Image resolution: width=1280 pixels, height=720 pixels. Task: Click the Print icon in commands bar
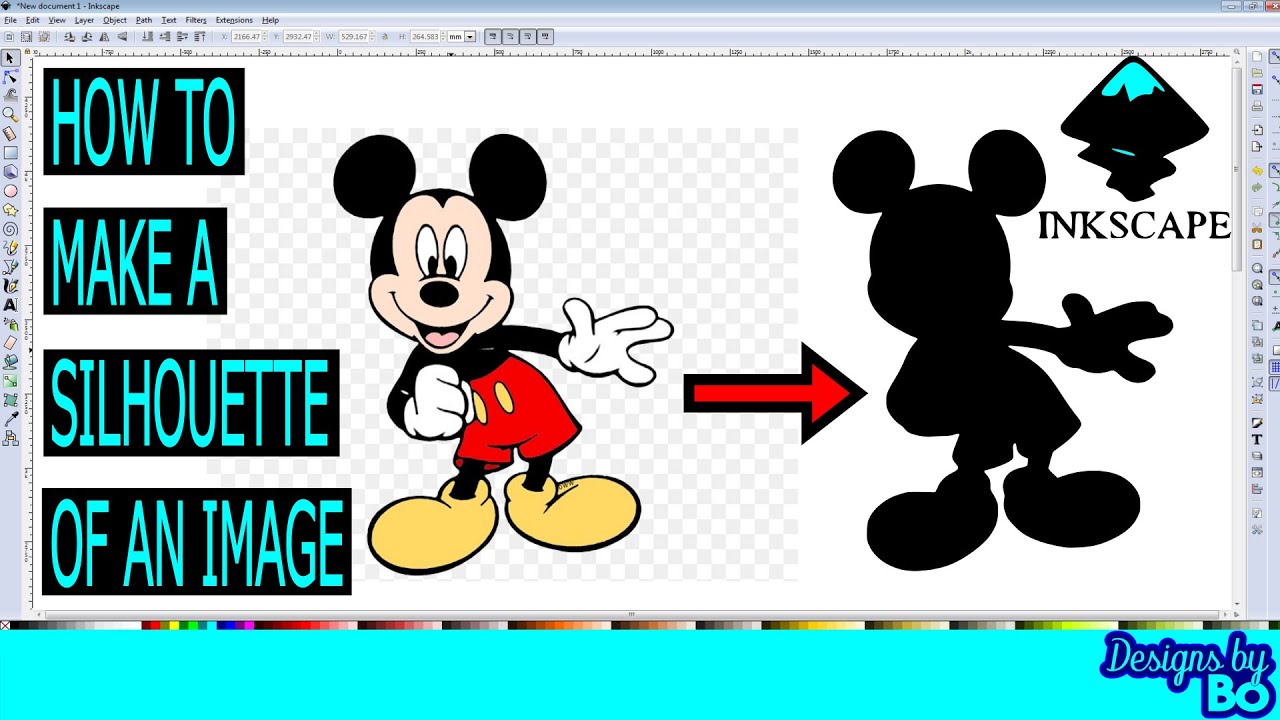coord(1257,105)
